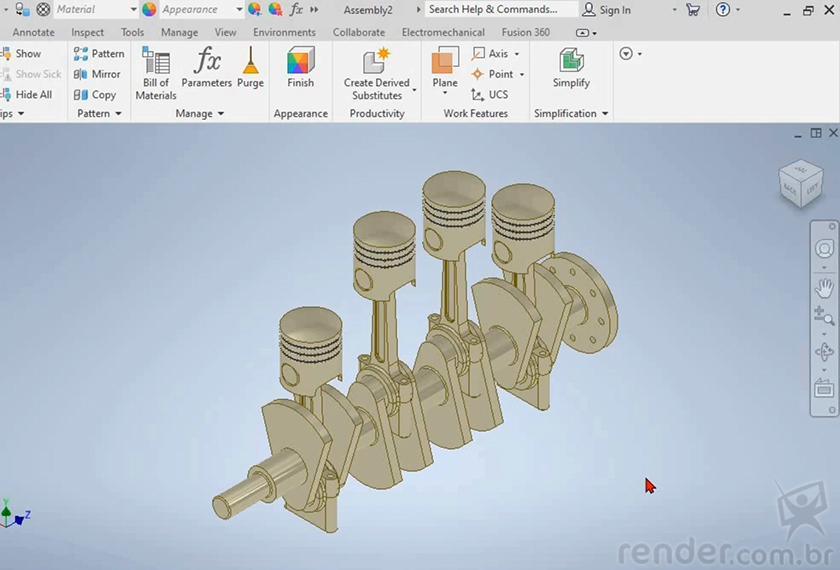The width and height of the screenshot is (840, 570).
Task: Expand the Simplification panel dropdown
Action: point(605,114)
